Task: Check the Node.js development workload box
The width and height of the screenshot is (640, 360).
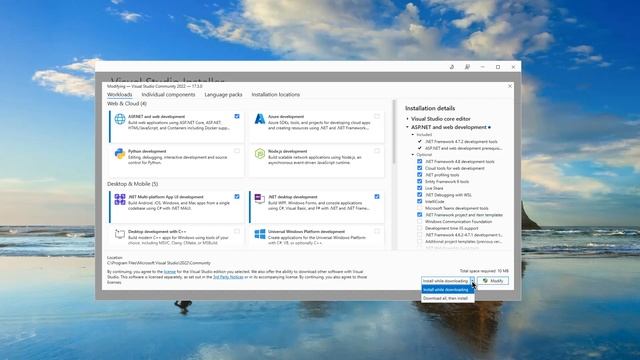Action: click(377, 151)
